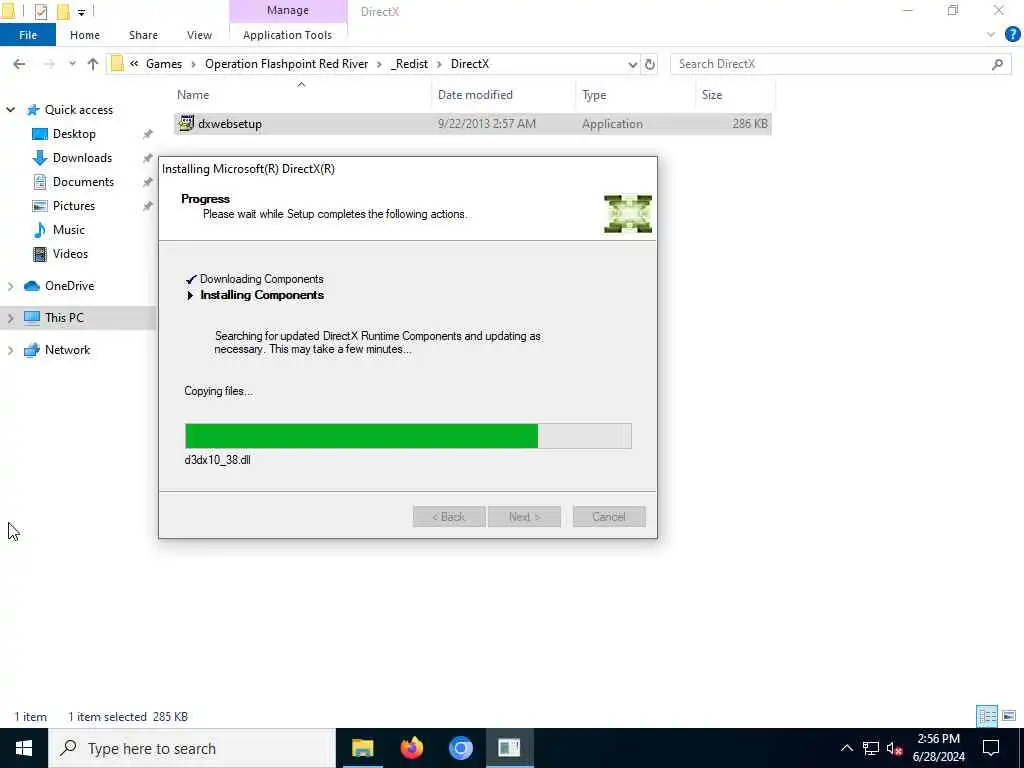Go up one folder level
The width and height of the screenshot is (1024, 768).
[93, 64]
